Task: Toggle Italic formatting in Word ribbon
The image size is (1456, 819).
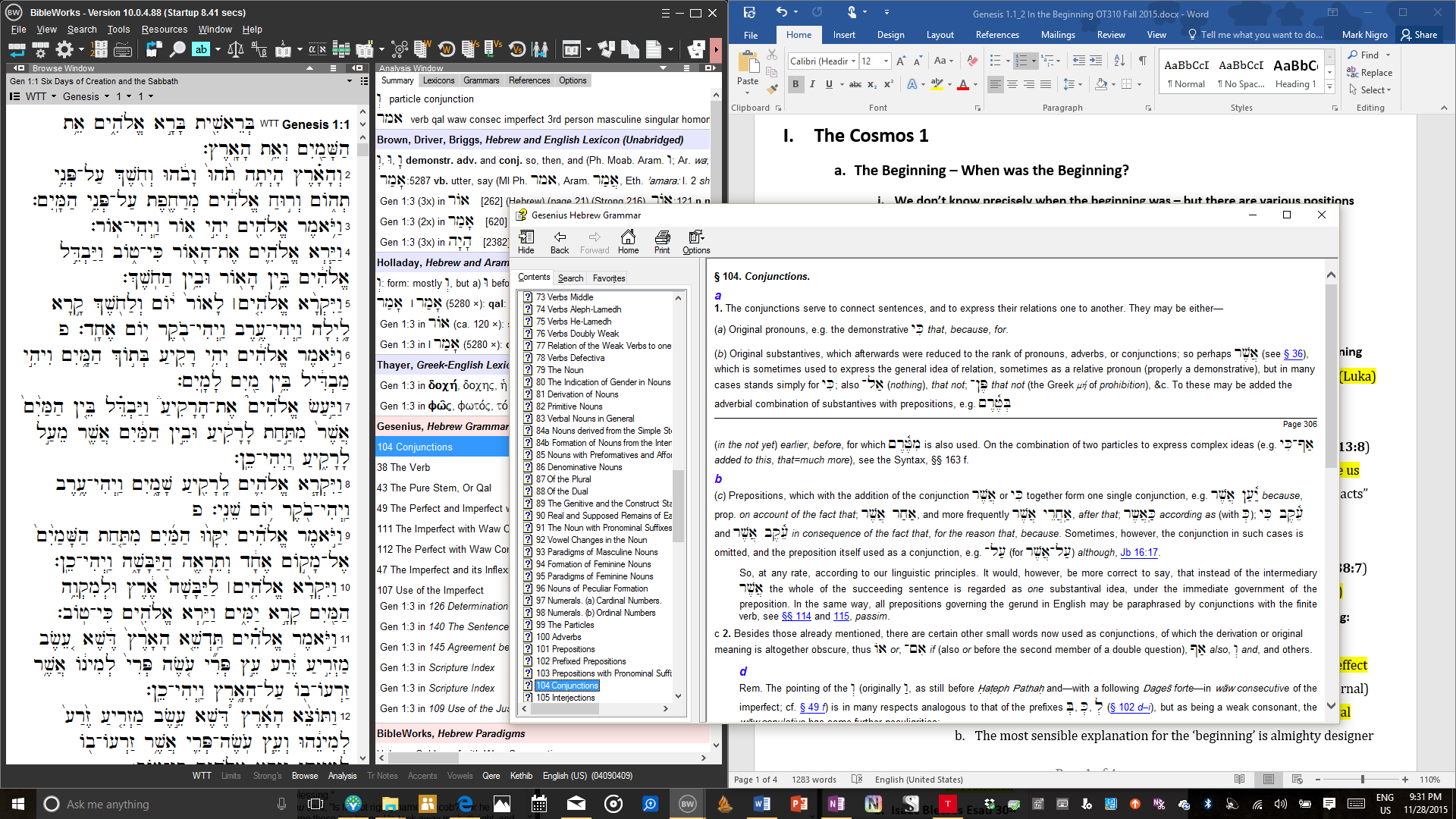Action: pos(812,84)
